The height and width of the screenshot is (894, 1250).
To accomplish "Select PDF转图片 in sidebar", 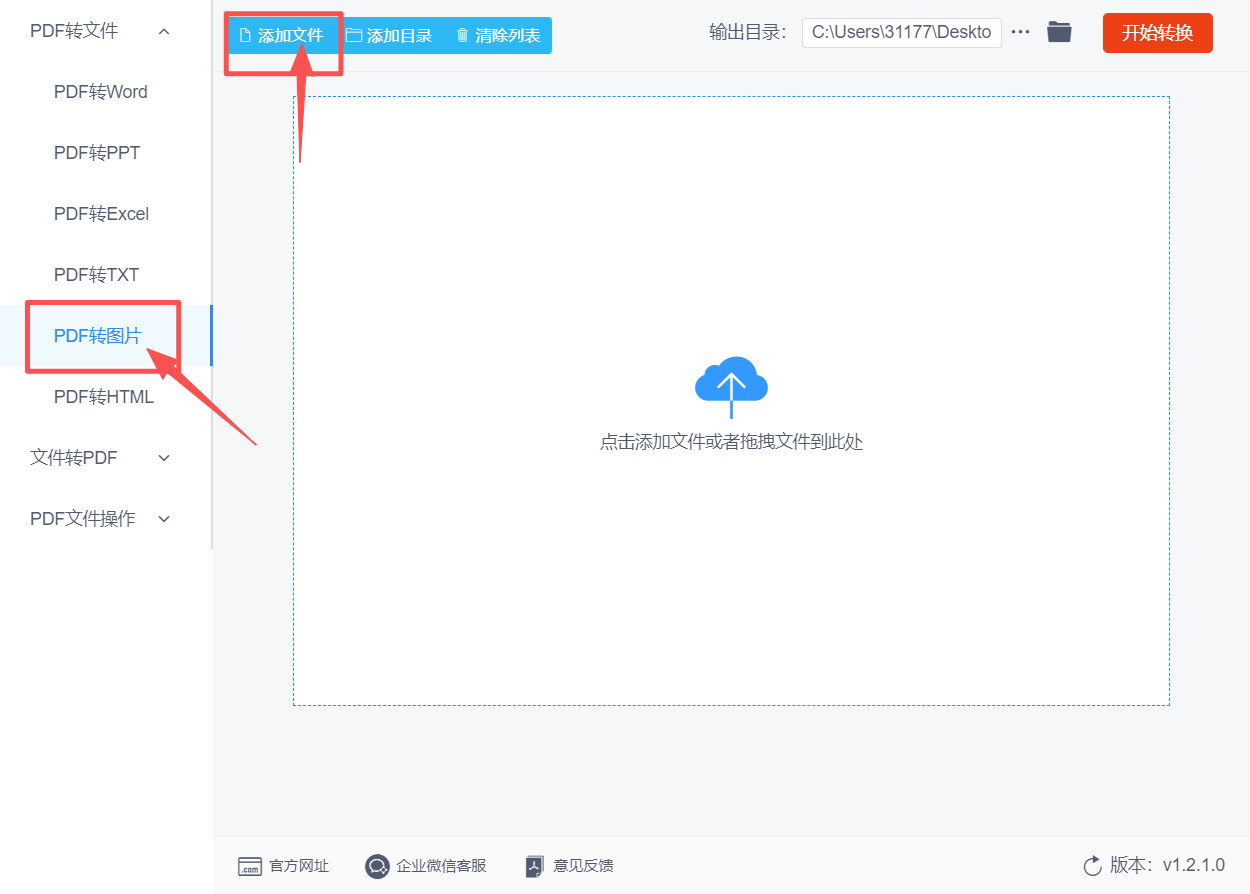I will point(98,336).
